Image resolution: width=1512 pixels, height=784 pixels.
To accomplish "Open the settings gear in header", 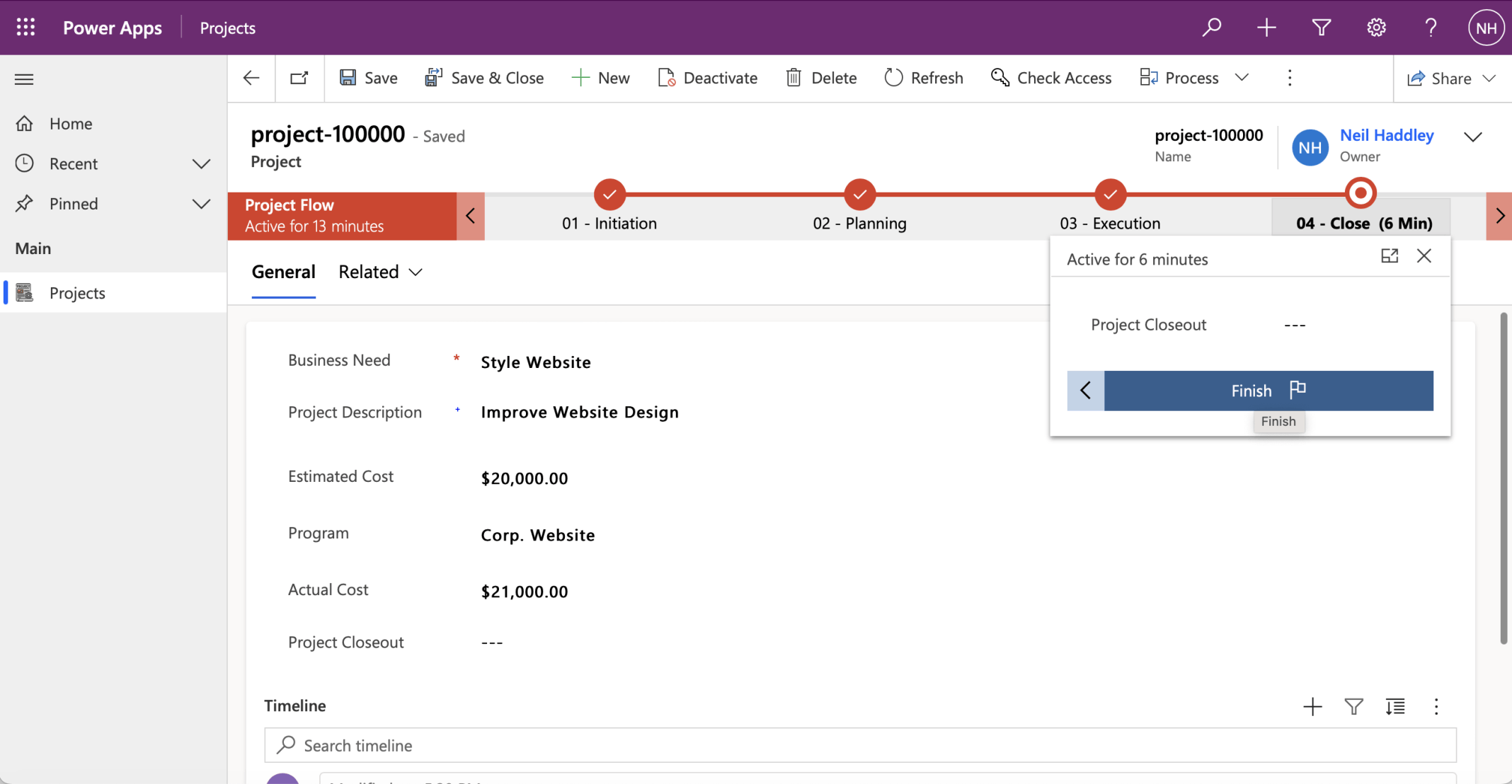I will point(1375,28).
